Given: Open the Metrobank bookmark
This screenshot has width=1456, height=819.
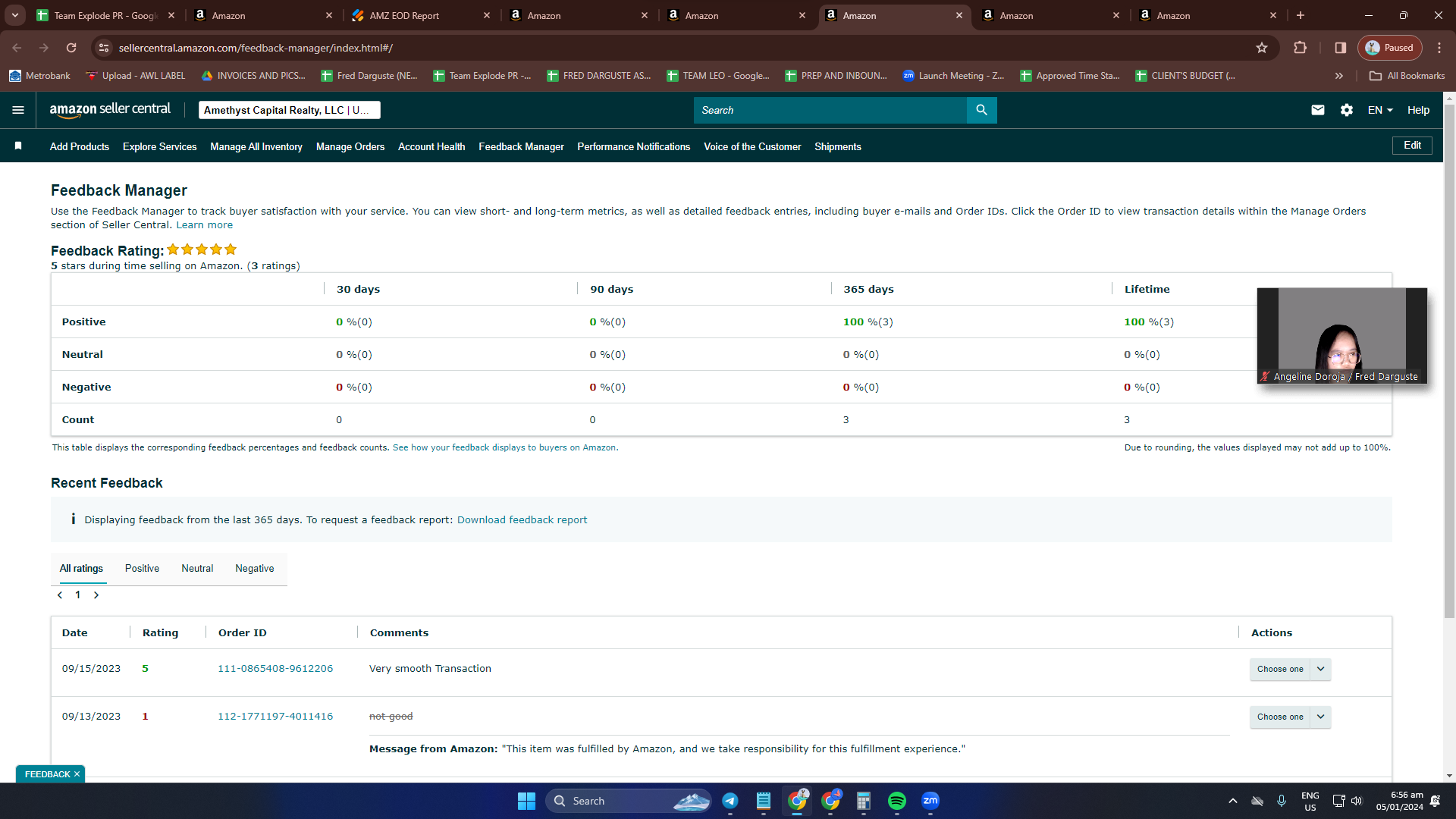Looking at the screenshot, I should (39, 76).
